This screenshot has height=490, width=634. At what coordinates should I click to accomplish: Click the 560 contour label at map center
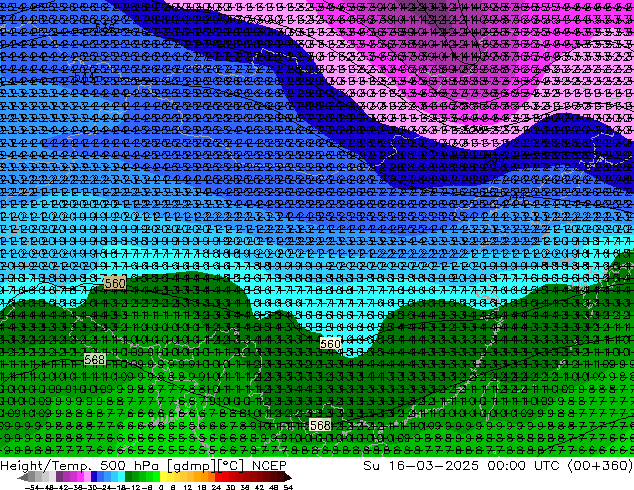click(x=330, y=344)
